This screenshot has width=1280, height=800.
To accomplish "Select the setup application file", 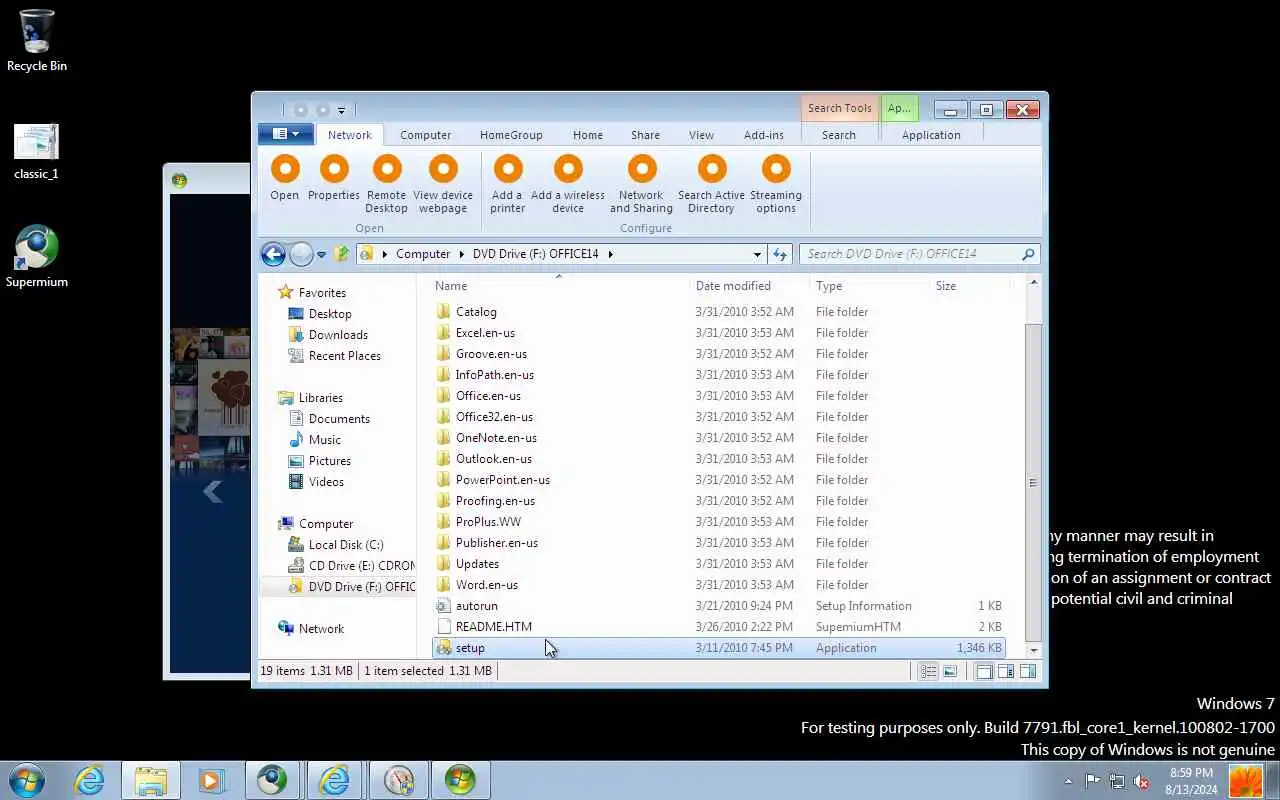I will point(718,648).
